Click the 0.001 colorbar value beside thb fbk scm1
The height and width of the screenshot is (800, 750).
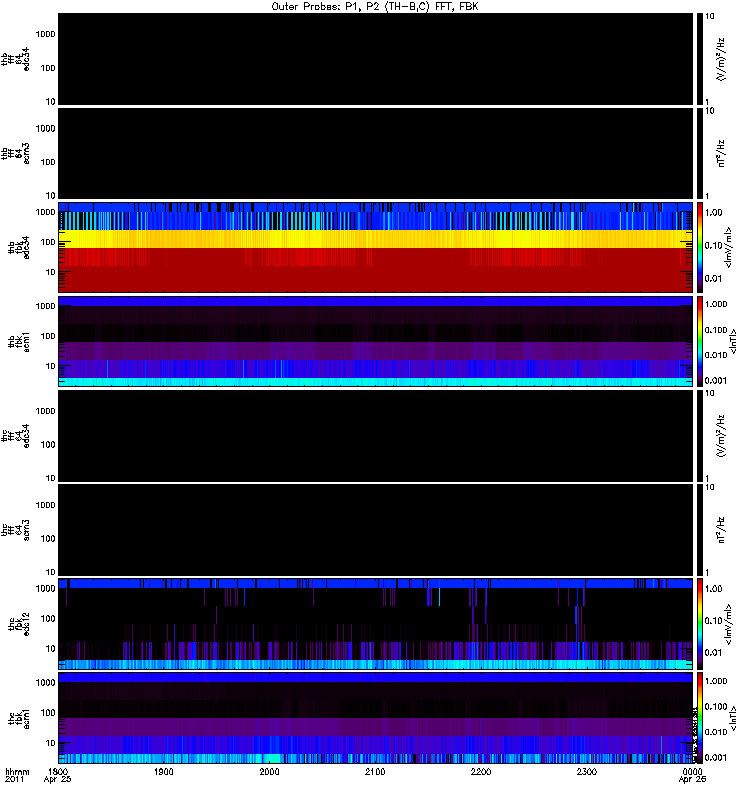tap(715, 381)
